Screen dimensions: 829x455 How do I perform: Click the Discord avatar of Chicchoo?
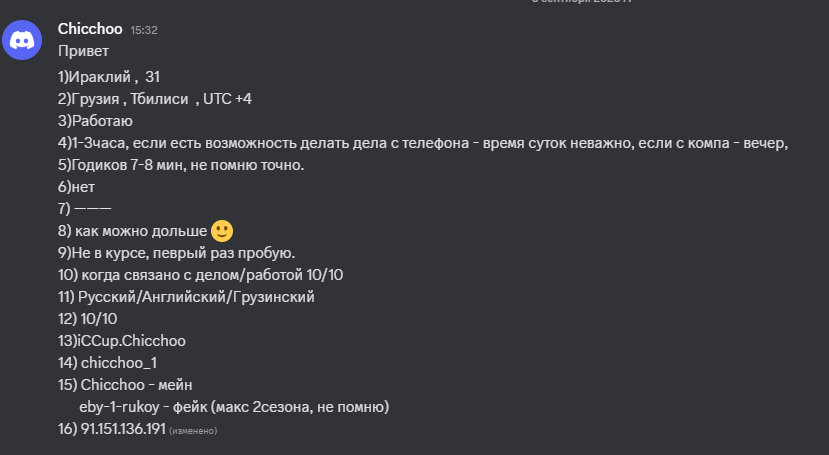tap(22, 40)
